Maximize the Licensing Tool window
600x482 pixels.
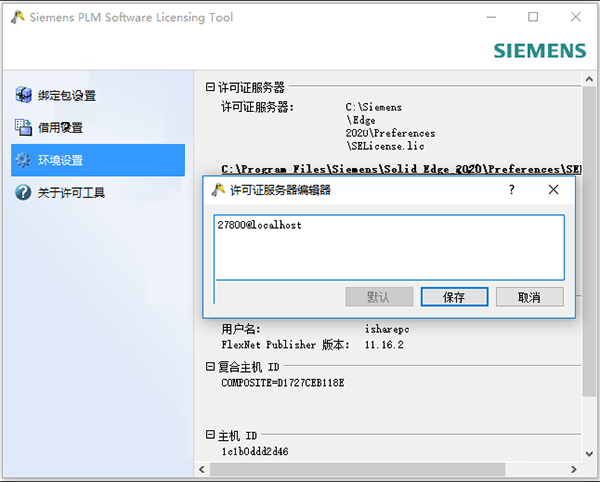point(533,17)
